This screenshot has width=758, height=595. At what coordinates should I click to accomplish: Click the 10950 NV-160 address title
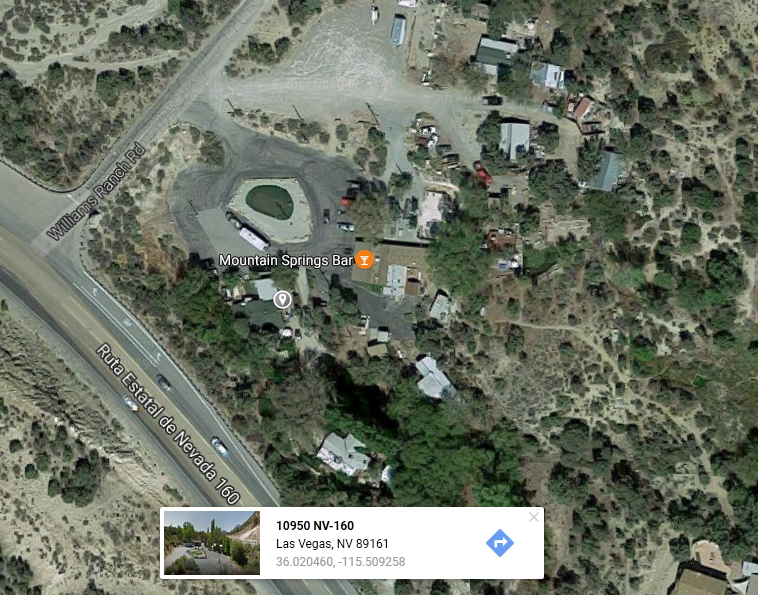tap(315, 525)
